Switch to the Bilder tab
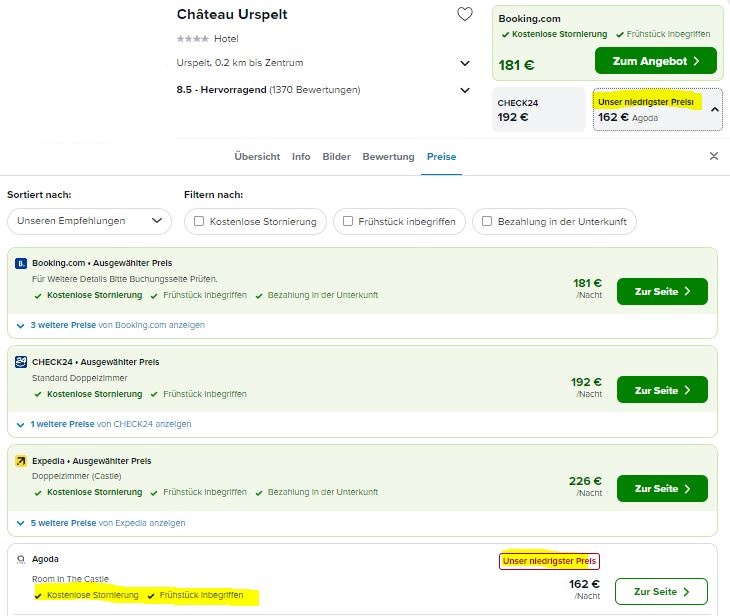Viewport: 730px width, 616px height. coord(336,156)
